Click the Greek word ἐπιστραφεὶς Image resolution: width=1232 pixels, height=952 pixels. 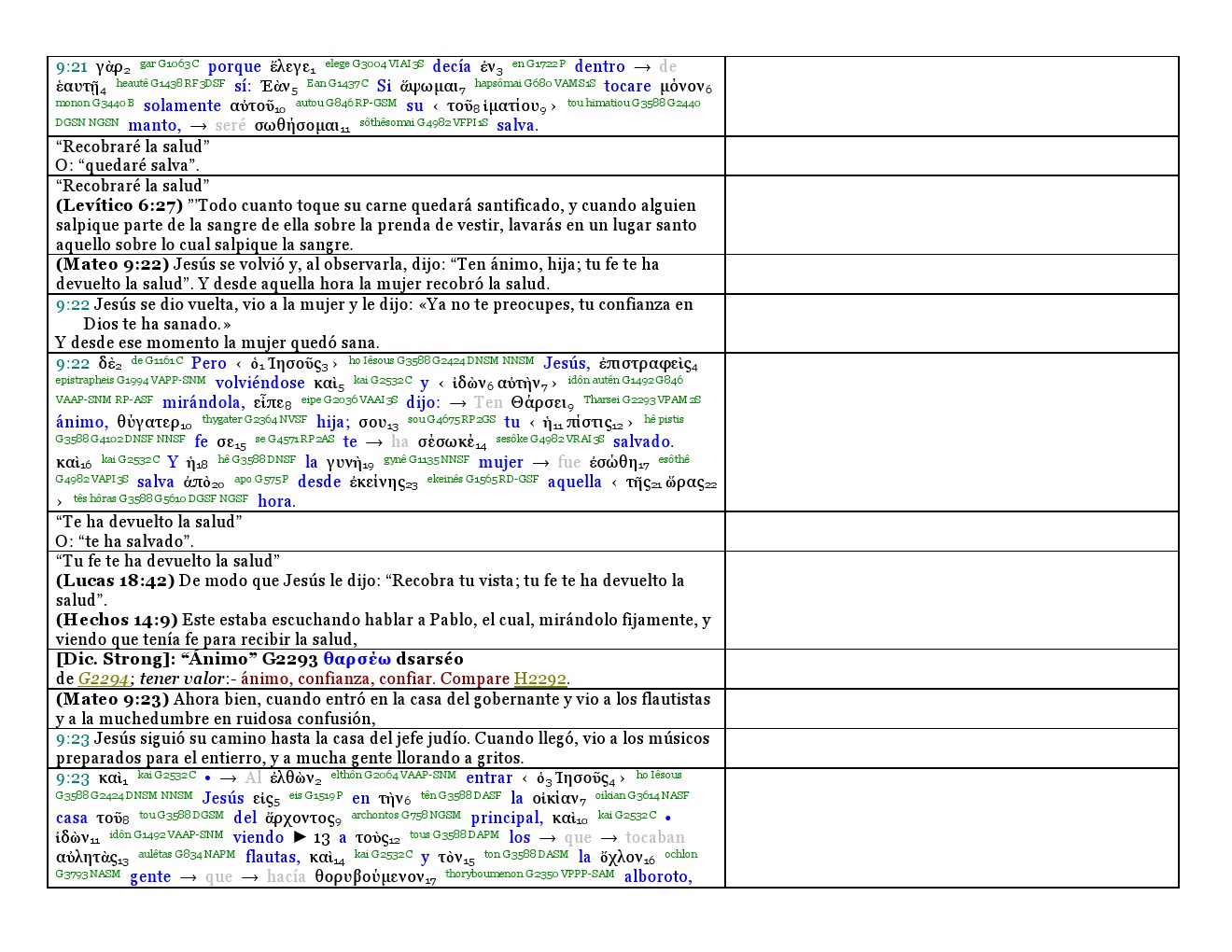pyautogui.click(x=645, y=364)
